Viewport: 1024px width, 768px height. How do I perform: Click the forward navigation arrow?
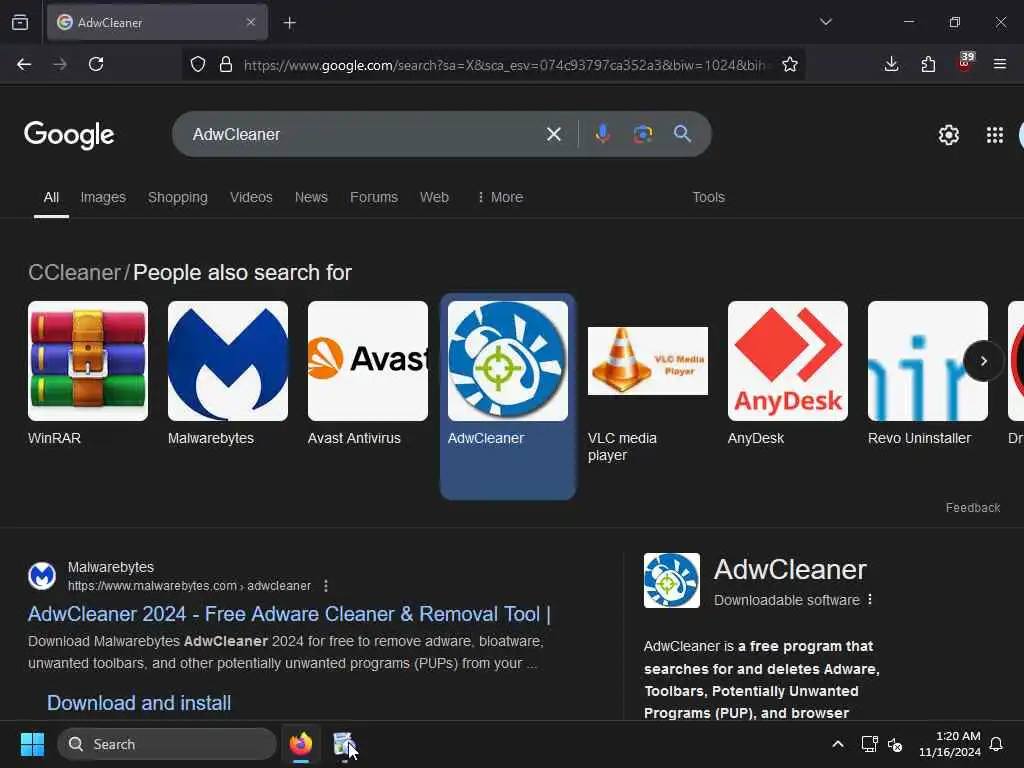pos(59,64)
